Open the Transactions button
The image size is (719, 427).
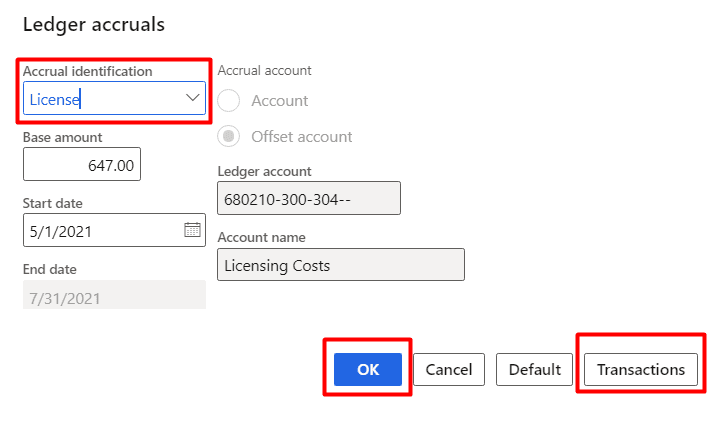pos(640,369)
